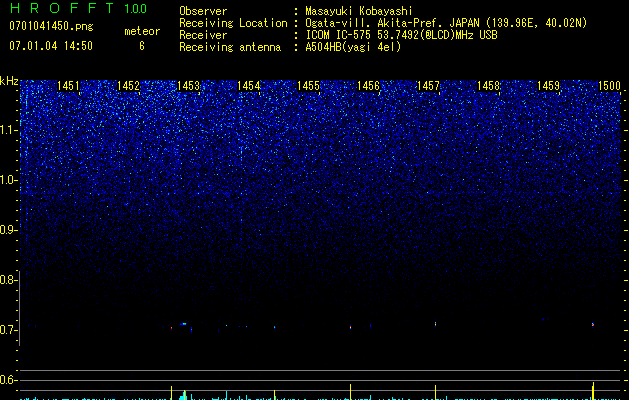Click the observer name Masayuki Kobayashi
Screen dimensions: 629x400
[x=359, y=11]
